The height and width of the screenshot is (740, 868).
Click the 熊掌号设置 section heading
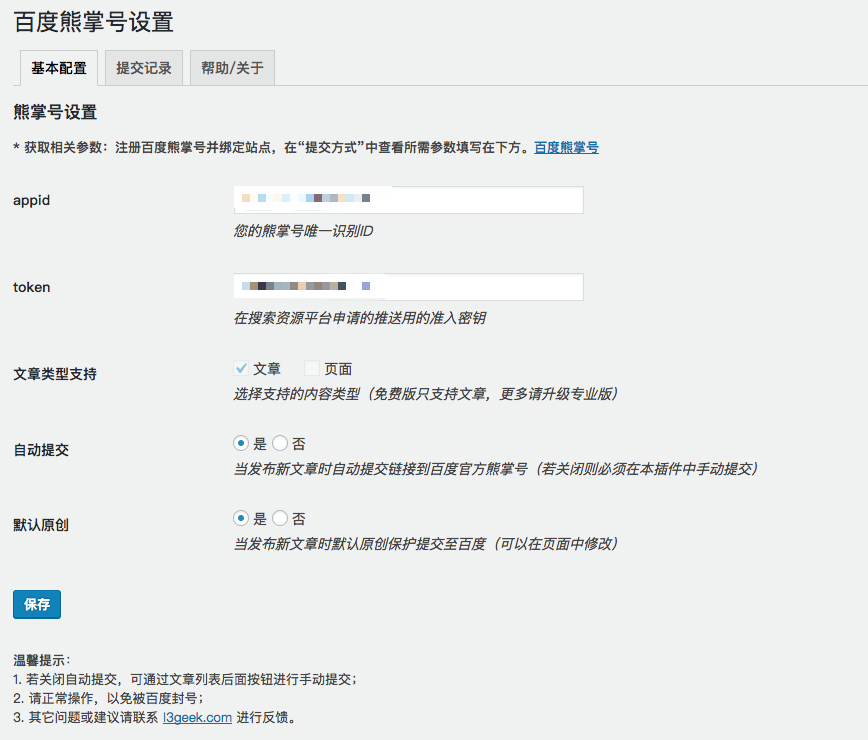coord(55,112)
